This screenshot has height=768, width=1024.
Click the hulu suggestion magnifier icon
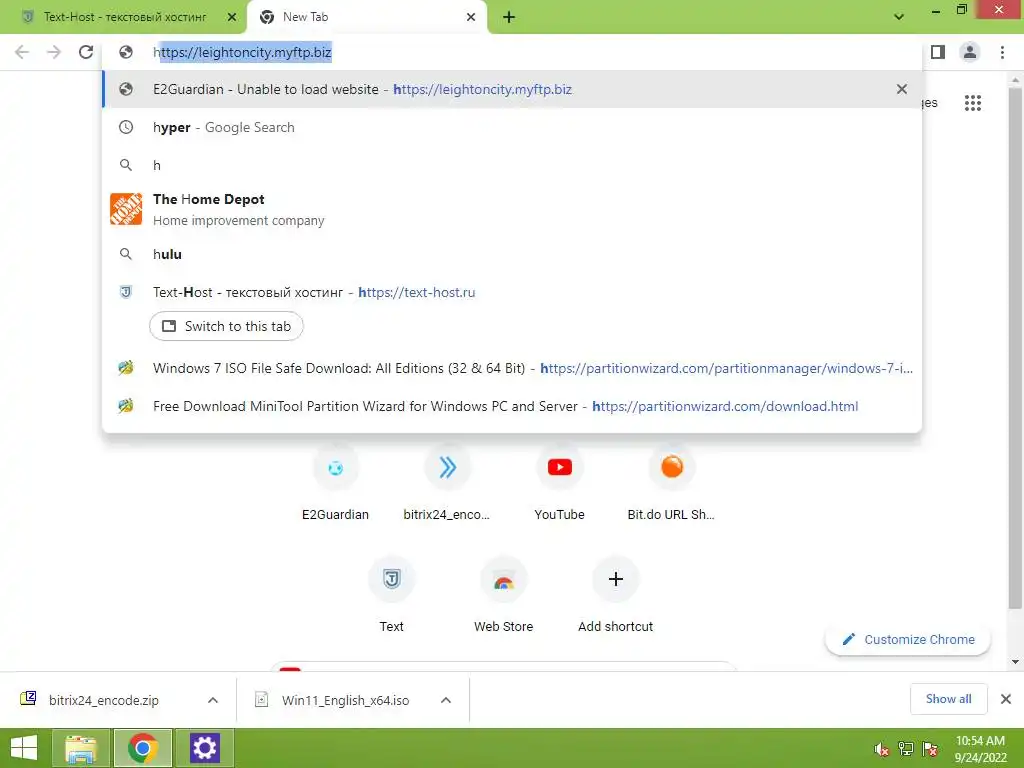point(126,254)
